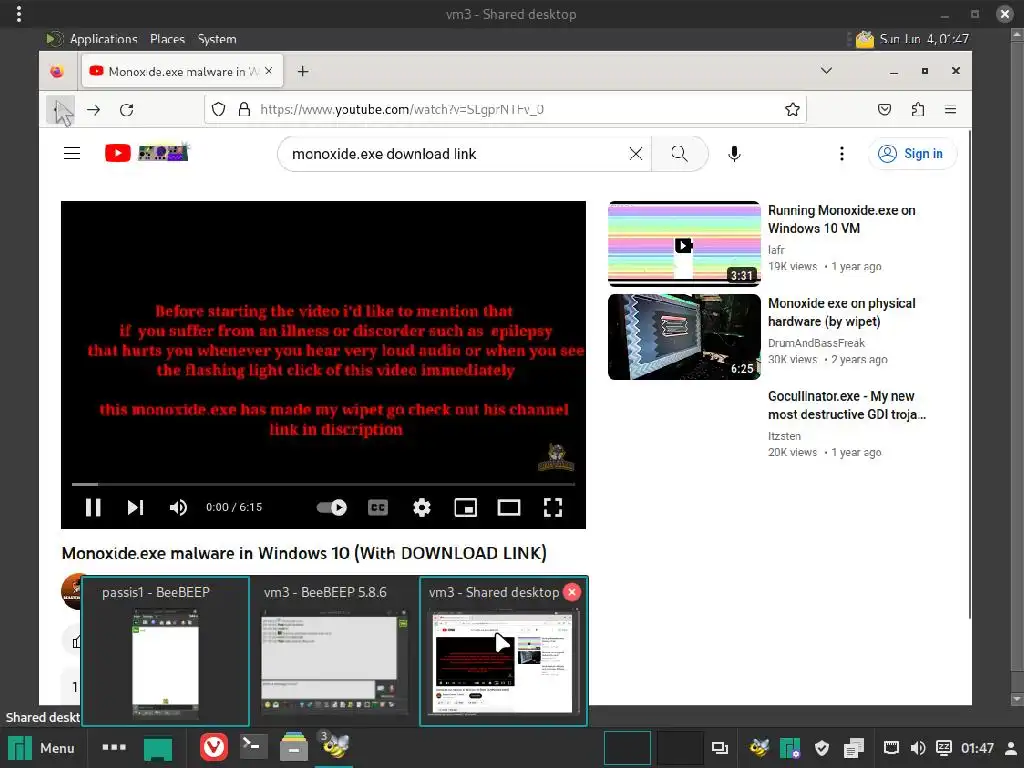Pause the YouTube video
Screen dimensions: 1024x768
(x=93, y=507)
